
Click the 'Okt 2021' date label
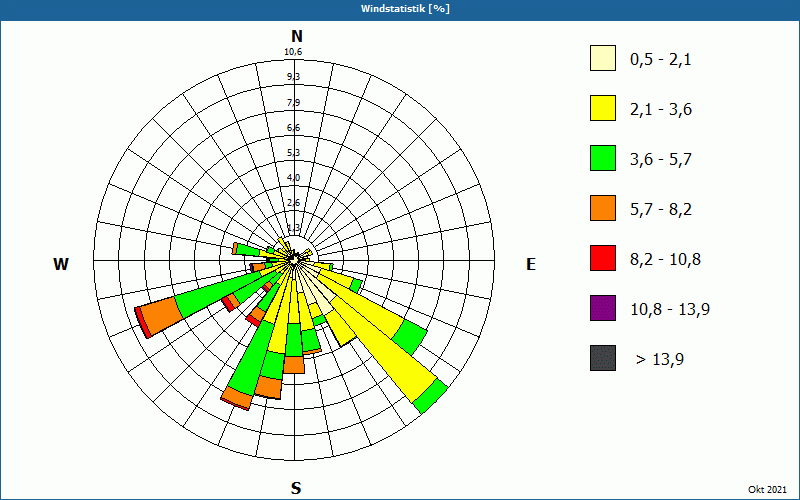pos(767,489)
